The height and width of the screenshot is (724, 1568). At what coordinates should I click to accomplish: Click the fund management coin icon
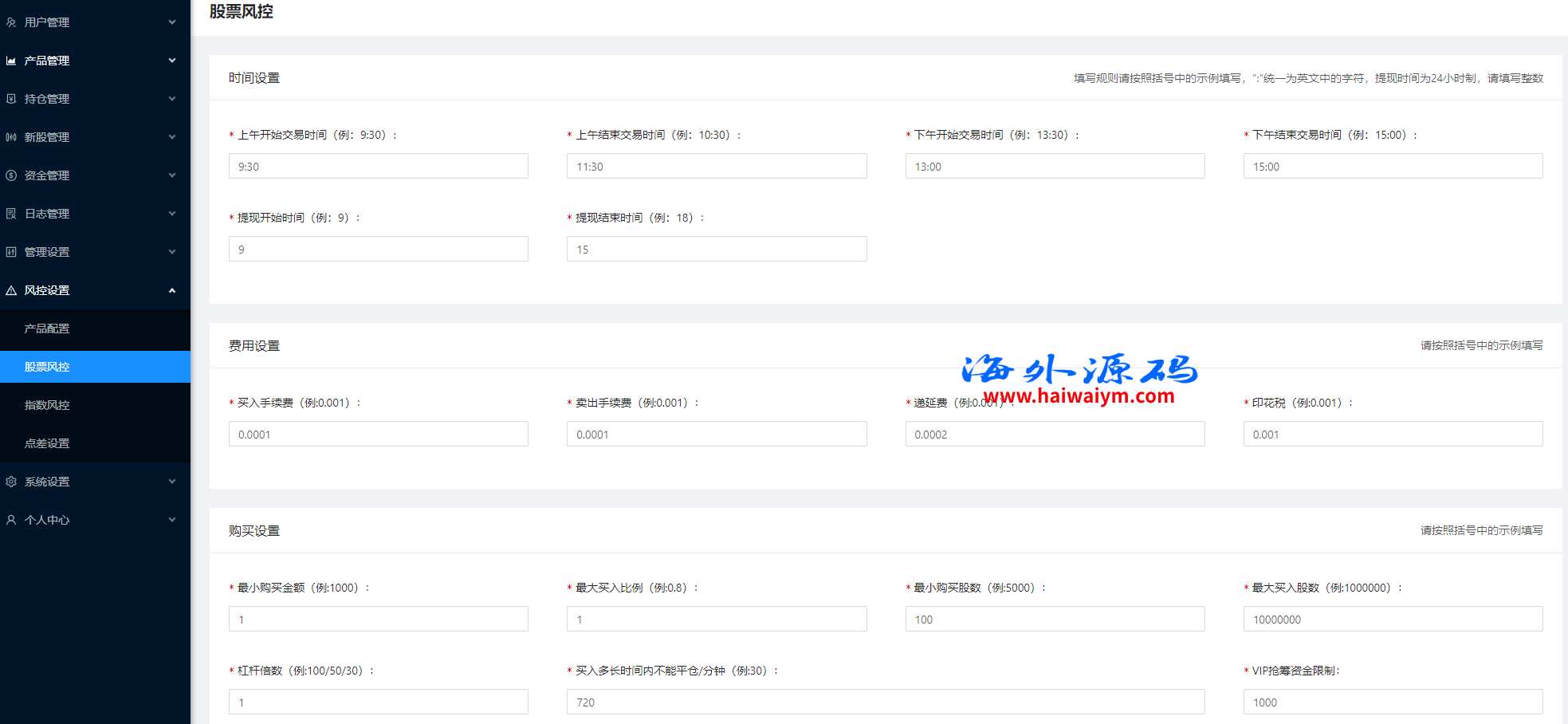pyautogui.click(x=11, y=175)
